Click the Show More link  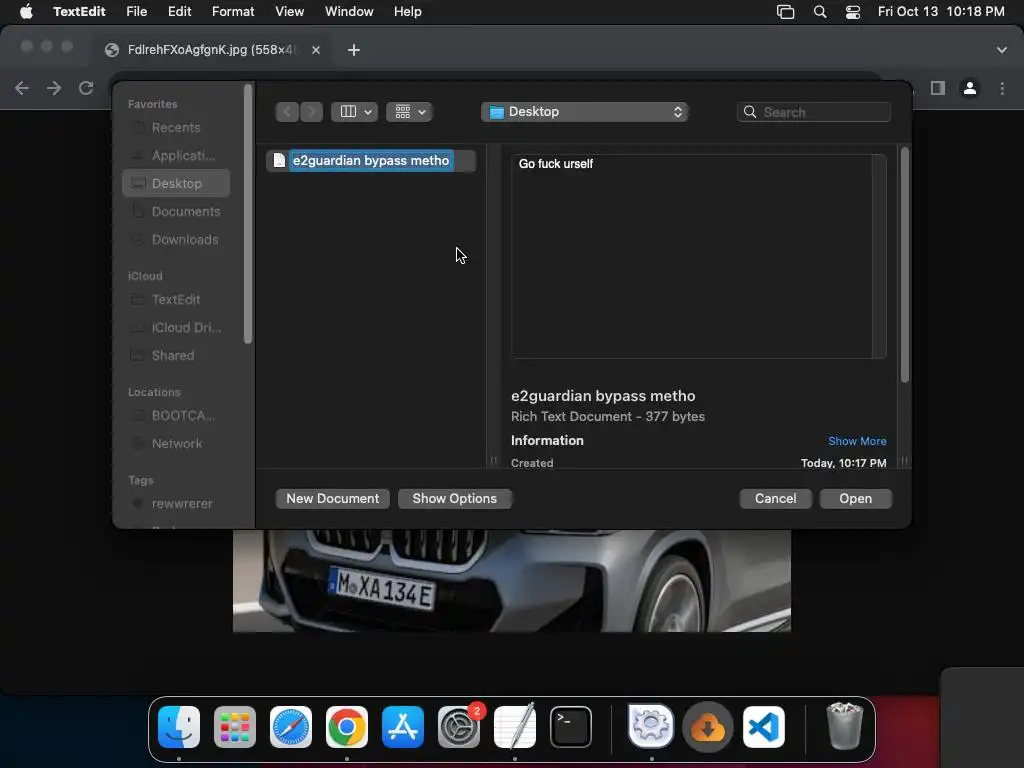pos(857,441)
